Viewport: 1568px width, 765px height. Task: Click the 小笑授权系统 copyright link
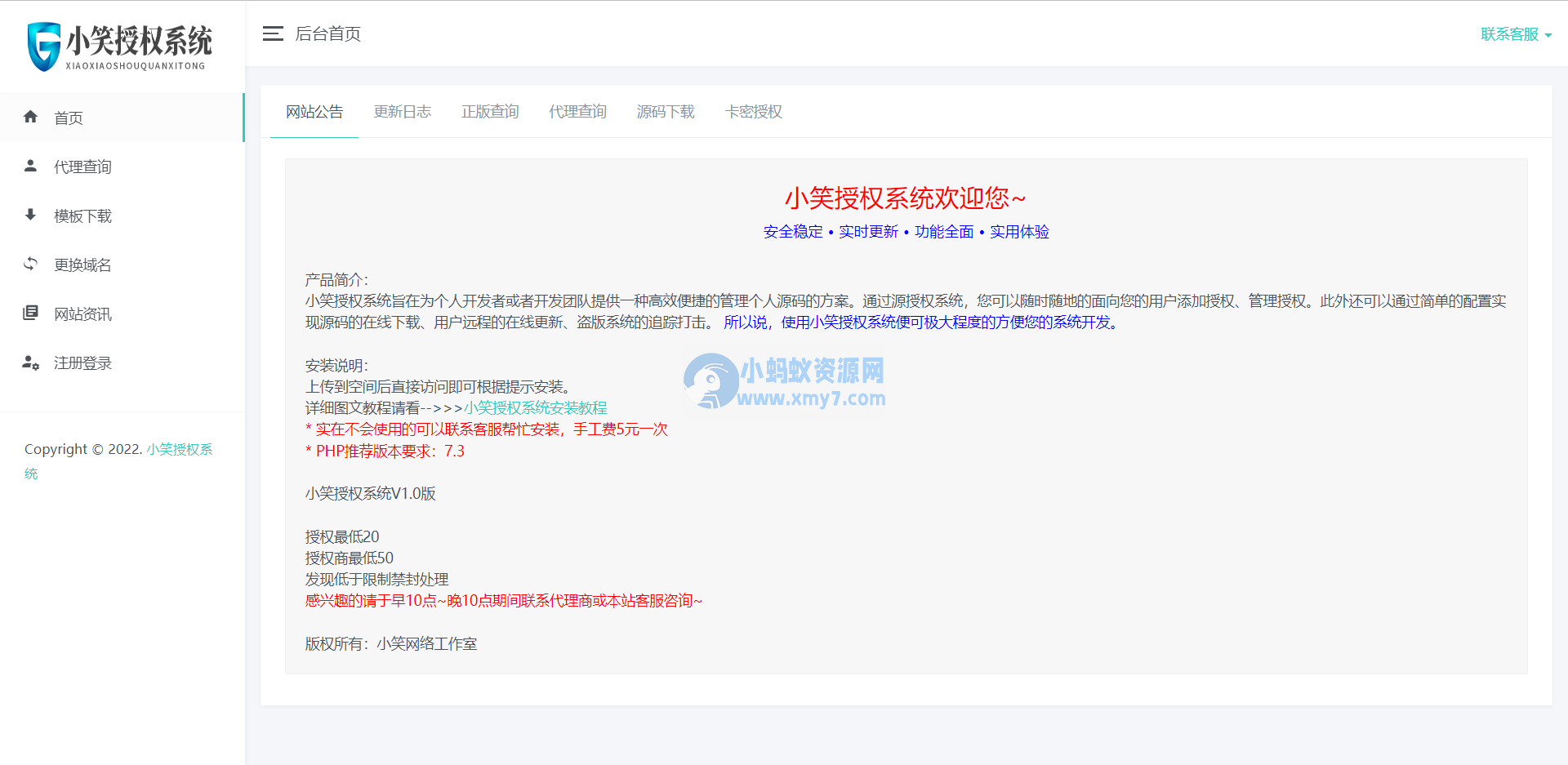tap(179, 449)
